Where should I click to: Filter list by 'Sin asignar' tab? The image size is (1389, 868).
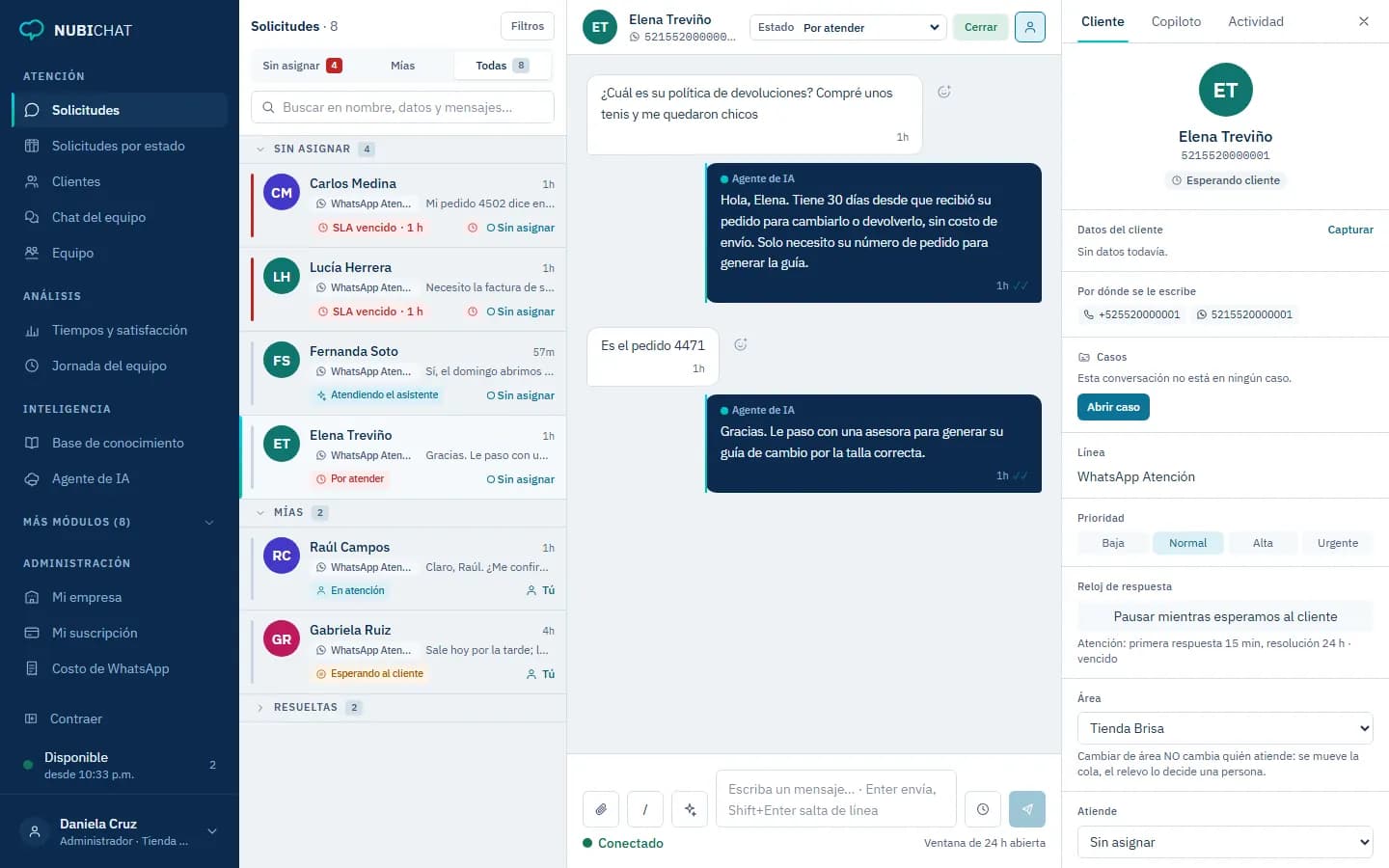pyautogui.click(x=302, y=66)
